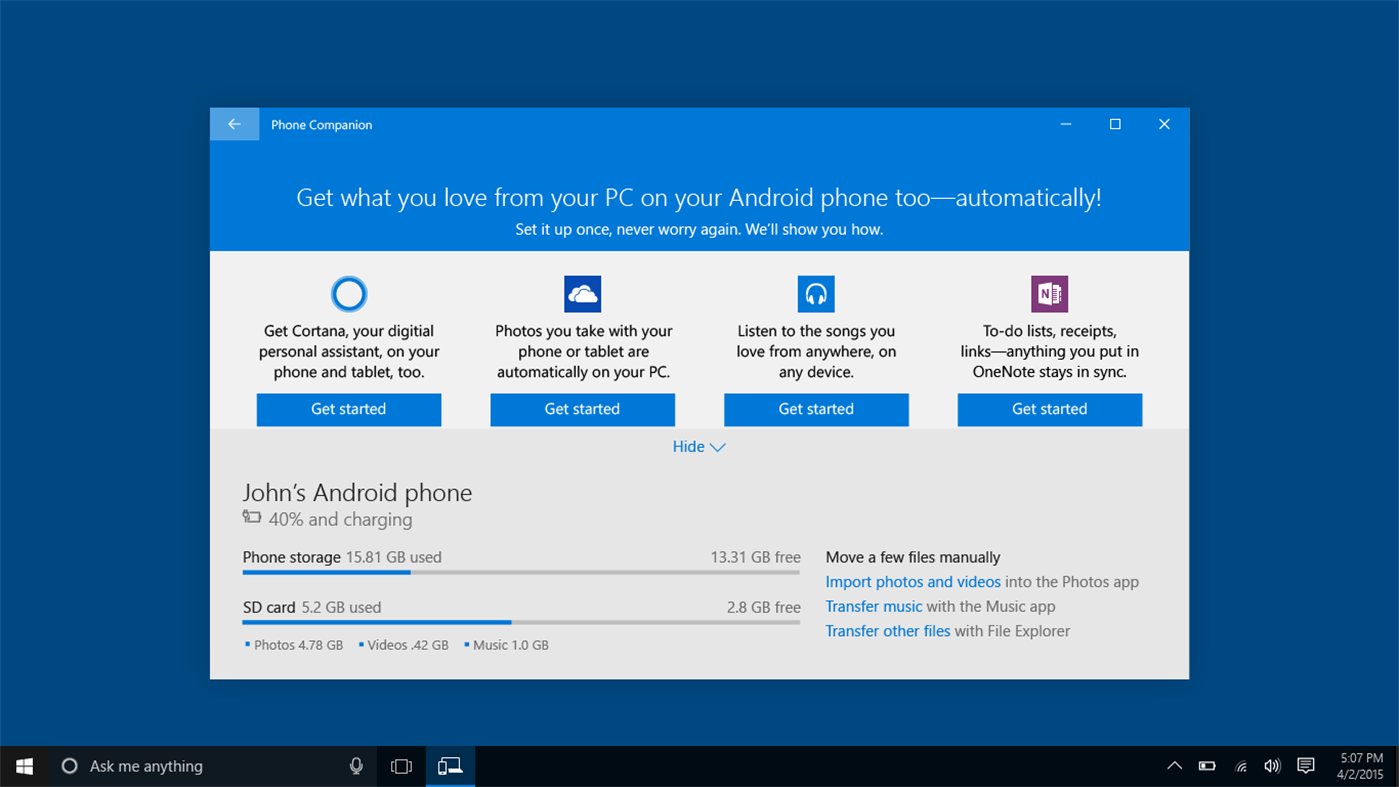
Task: Click the Photos 4.78 GB legend entry
Action: tap(294, 645)
